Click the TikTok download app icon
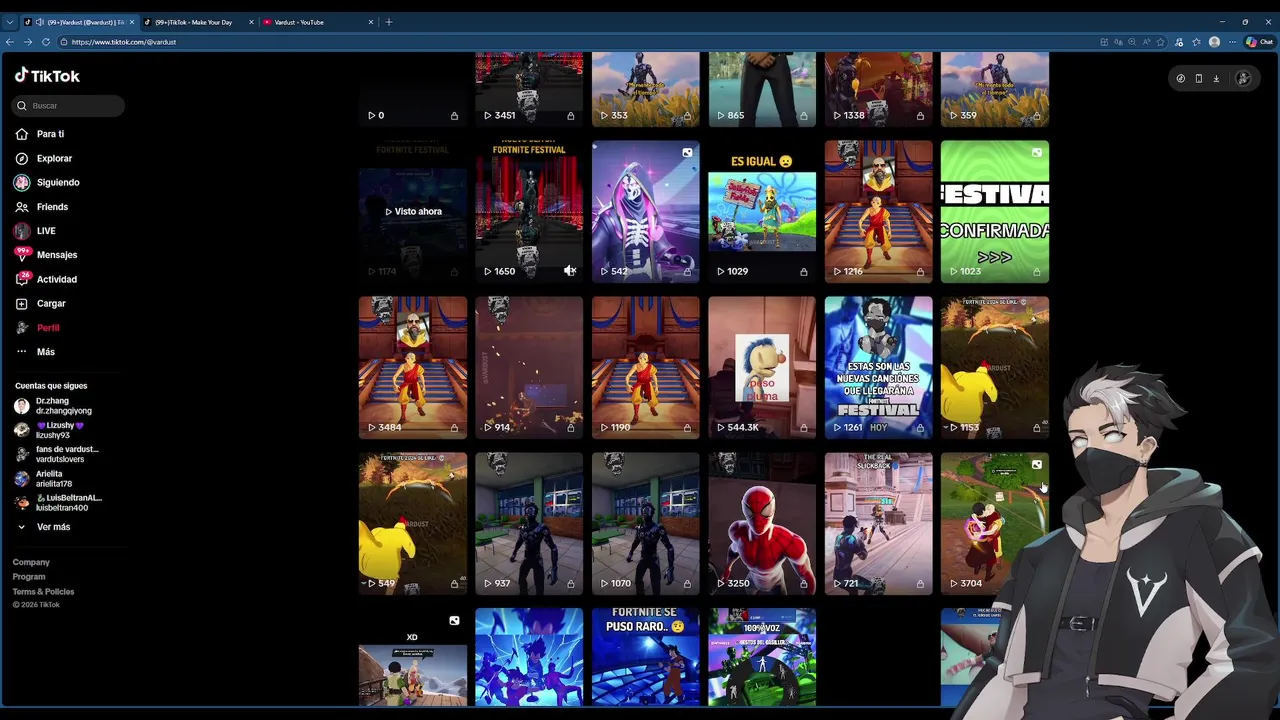Screen dimensions: 1280x720 [1216, 78]
